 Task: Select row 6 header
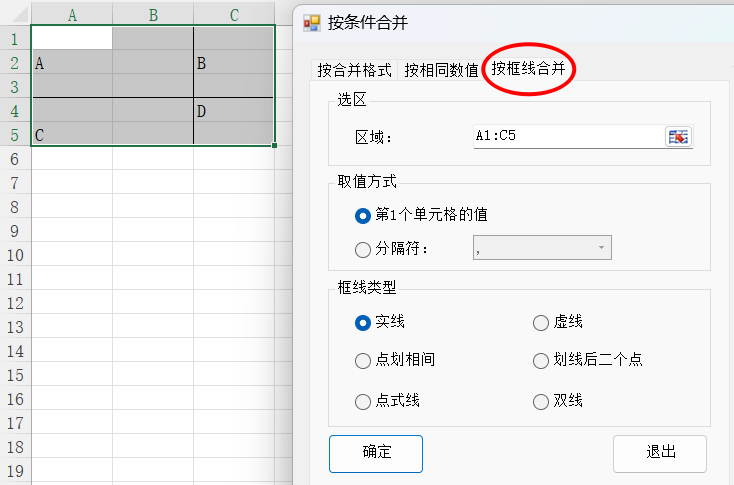click(x=15, y=160)
